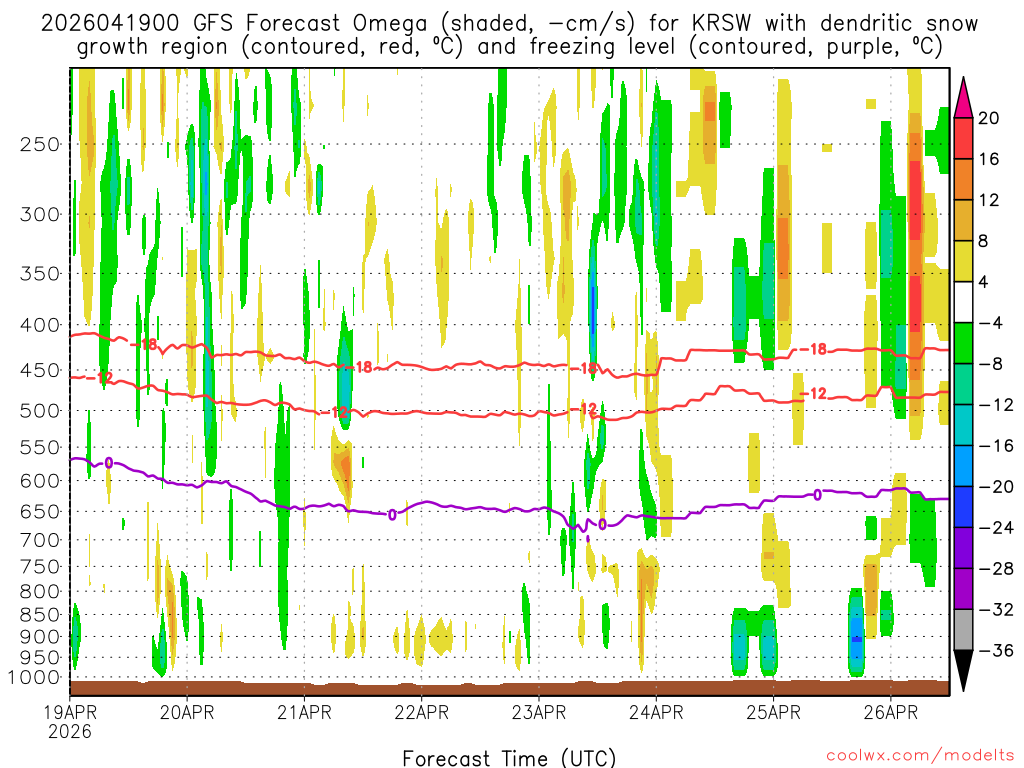Click the 900 pressure level label
The image size is (1024, 768).
(x=40, y=637)
